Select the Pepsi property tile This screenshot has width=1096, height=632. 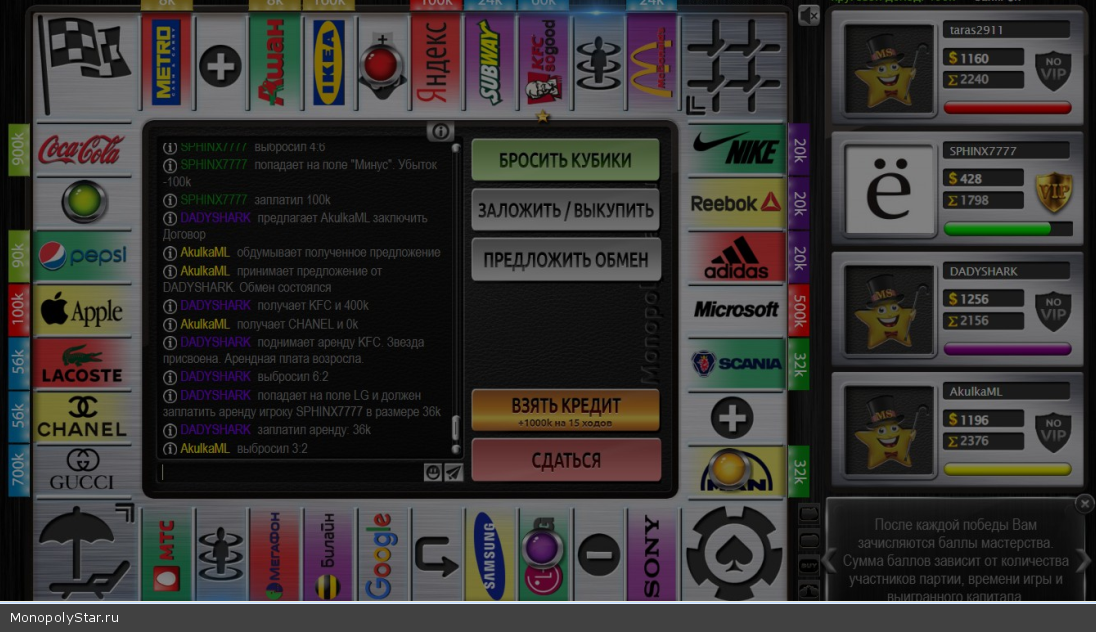(82, 257)
